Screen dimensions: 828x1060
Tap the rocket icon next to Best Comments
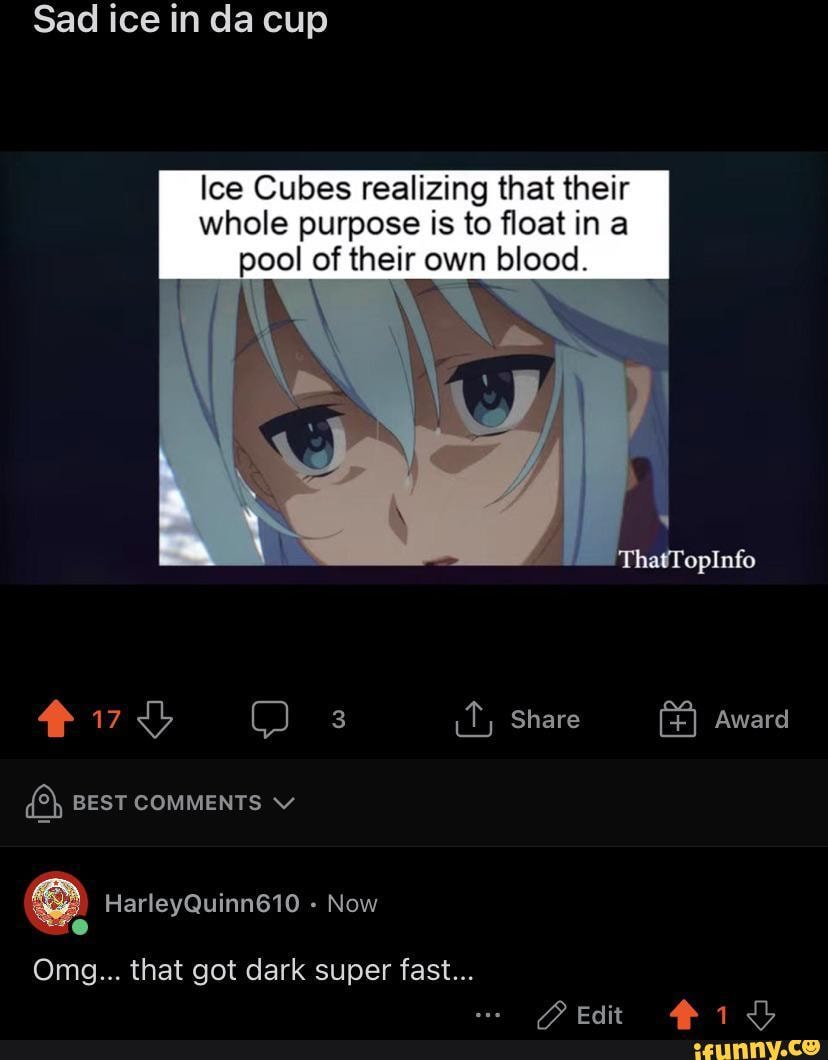[x=44, y=802]
